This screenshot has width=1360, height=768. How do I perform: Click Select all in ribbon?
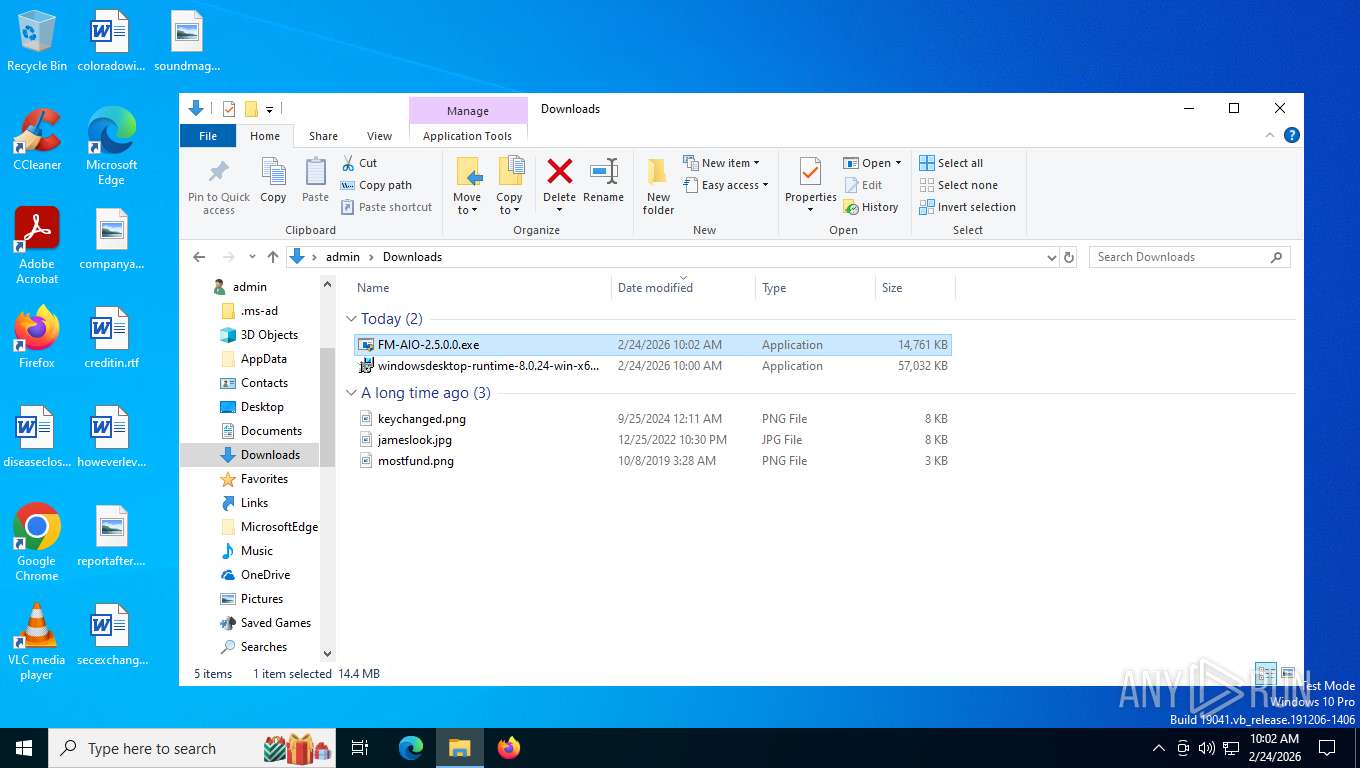click(x=951, y=163)
